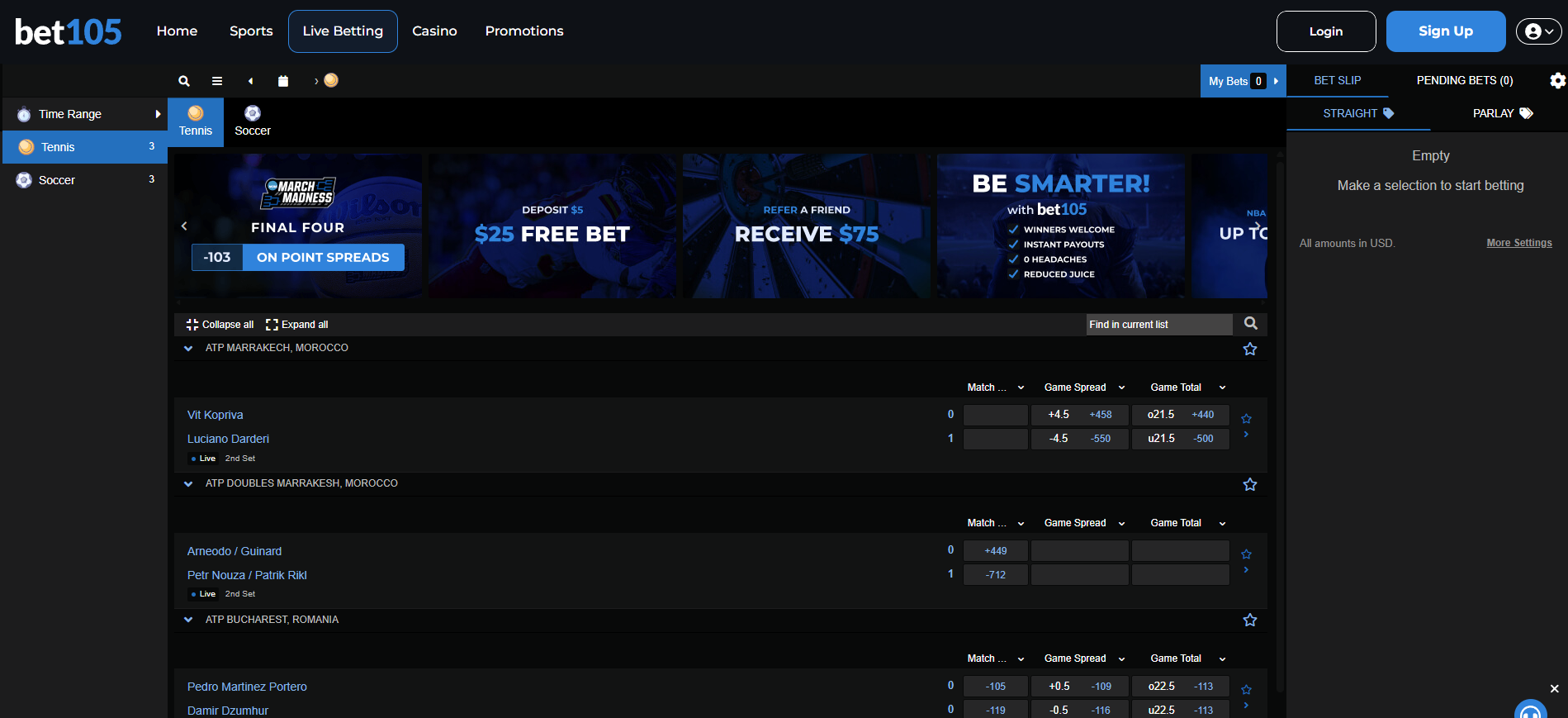Bet Kopriva +4.5 game spread +458
Viewport: 1568px width, 718px height.
click(1080, 415)
